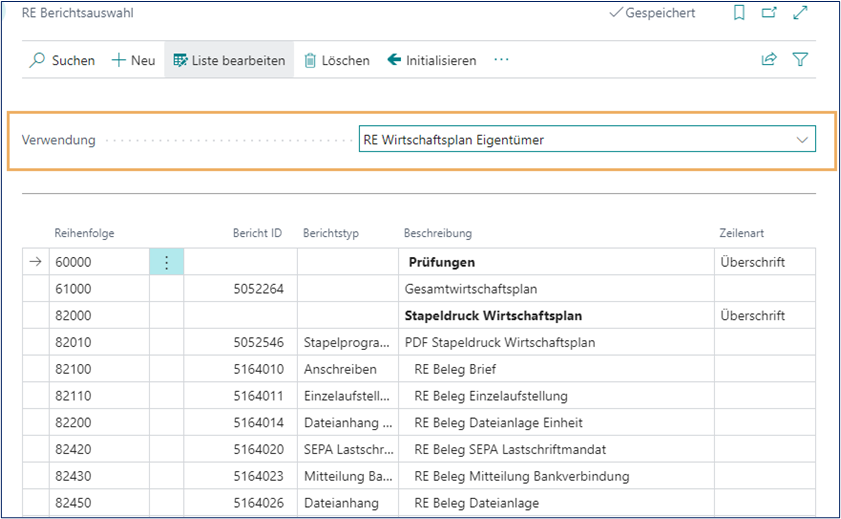The image size is (841, 519).
Task: Click the Zeilenart column header
Action: click(741, 233)
